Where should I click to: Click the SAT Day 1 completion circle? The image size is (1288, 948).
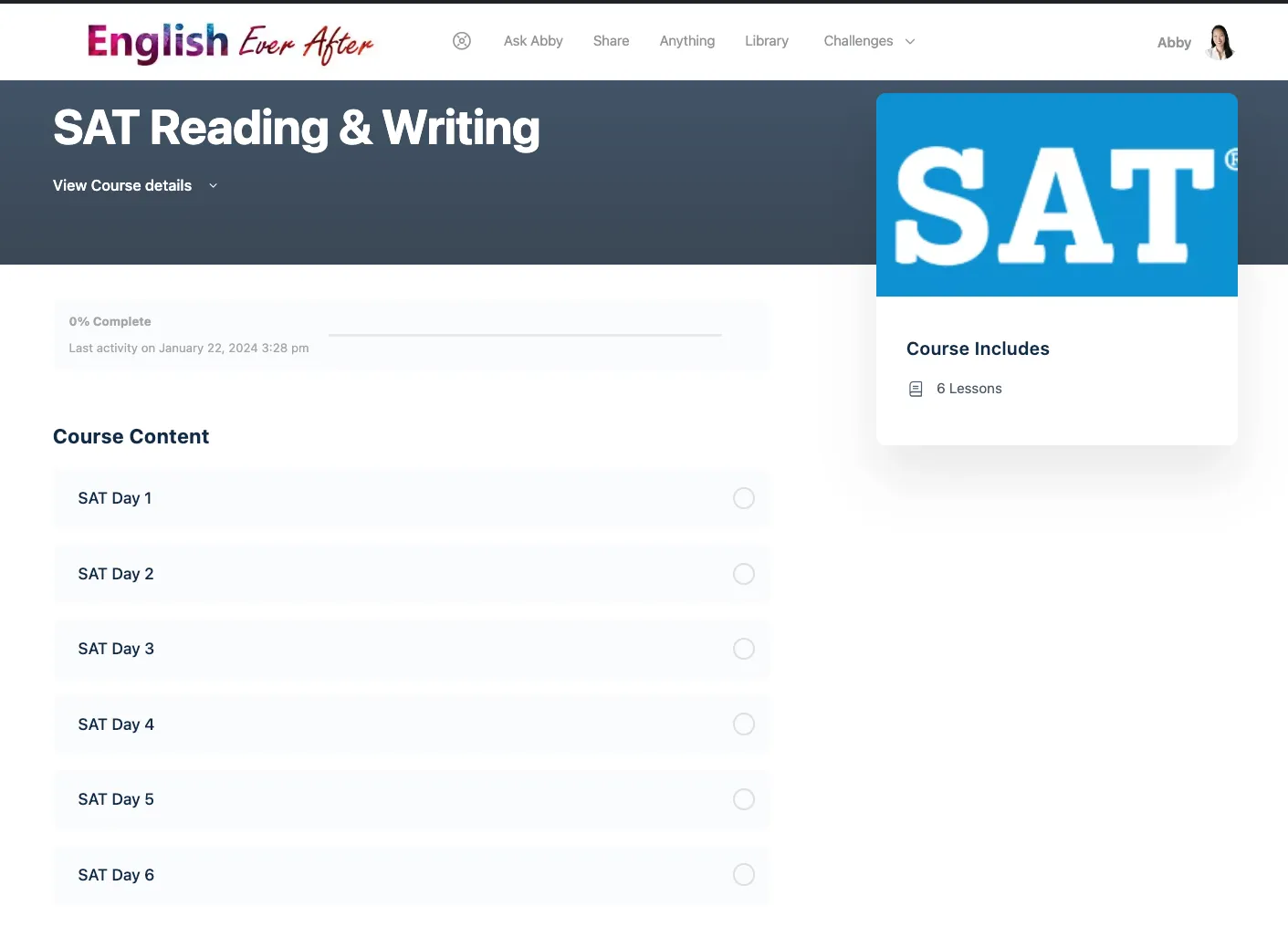744,498
